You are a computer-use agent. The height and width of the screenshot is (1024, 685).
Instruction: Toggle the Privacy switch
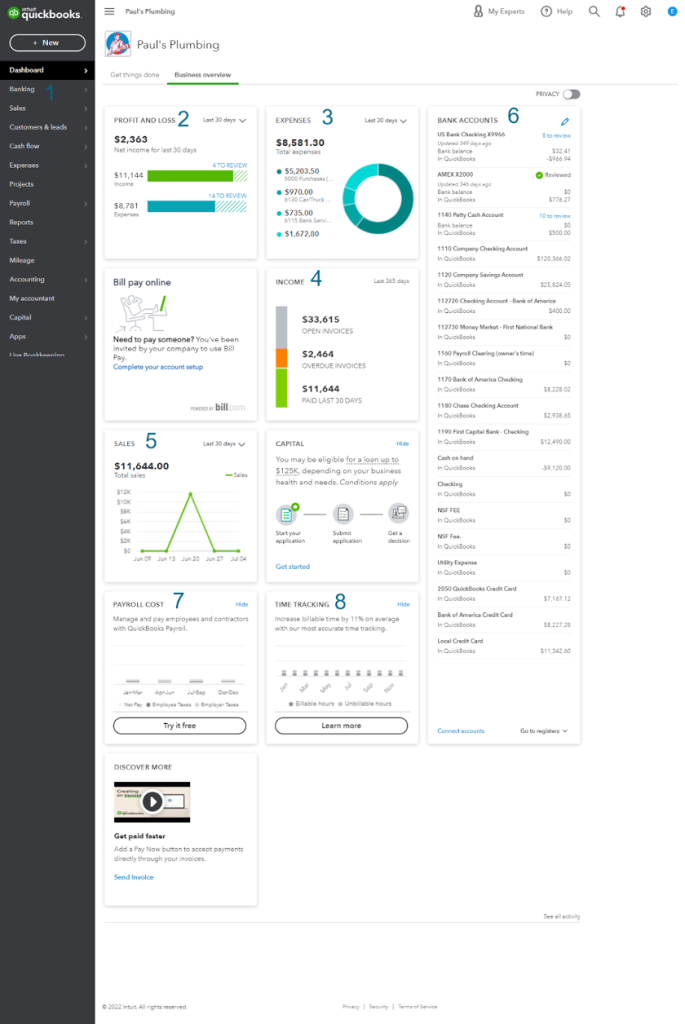(571, 94)
